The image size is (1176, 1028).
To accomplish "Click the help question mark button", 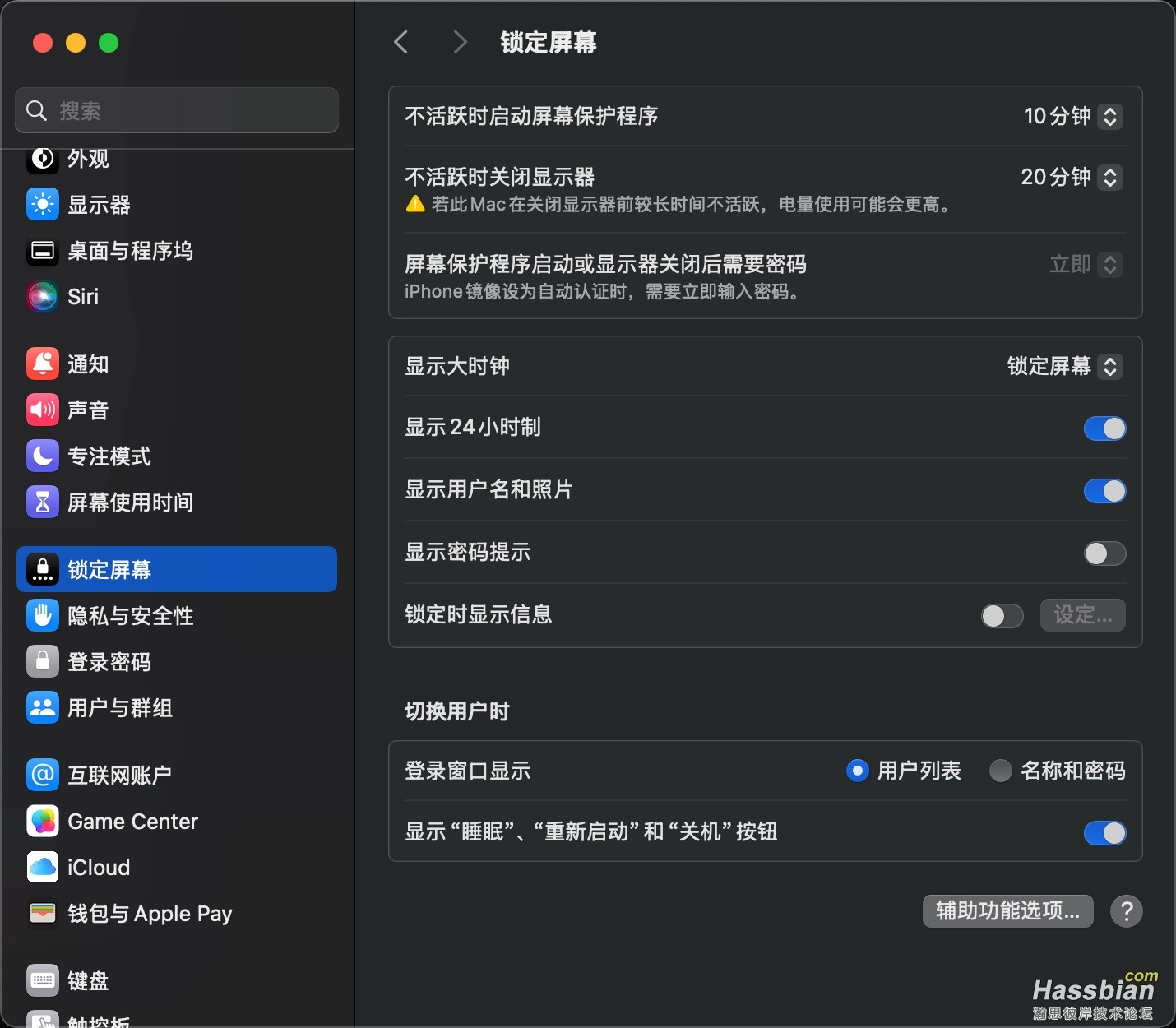I will [1127, 911].
